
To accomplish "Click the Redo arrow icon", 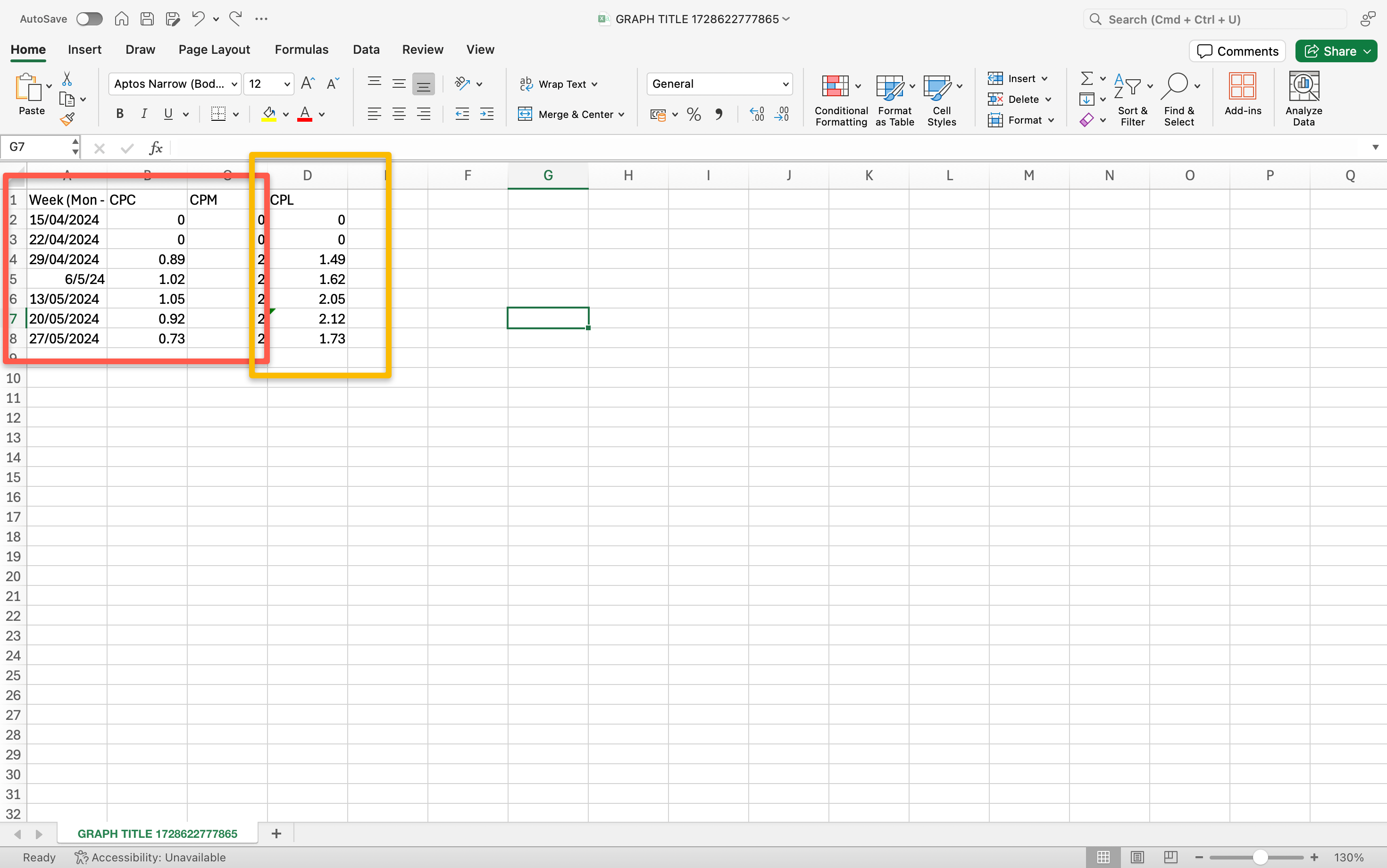I will pos(235,19).
